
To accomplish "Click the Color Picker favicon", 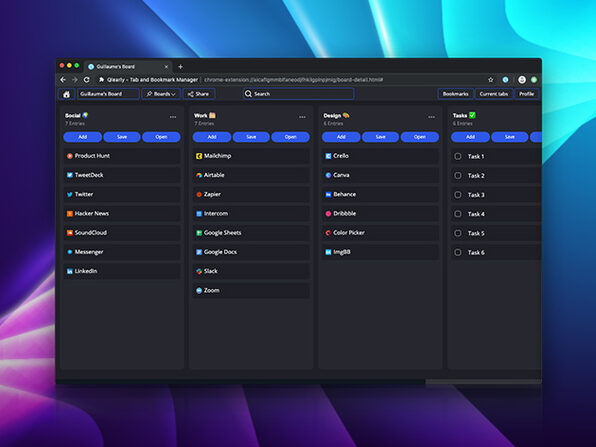I will (x=328, y=233).
